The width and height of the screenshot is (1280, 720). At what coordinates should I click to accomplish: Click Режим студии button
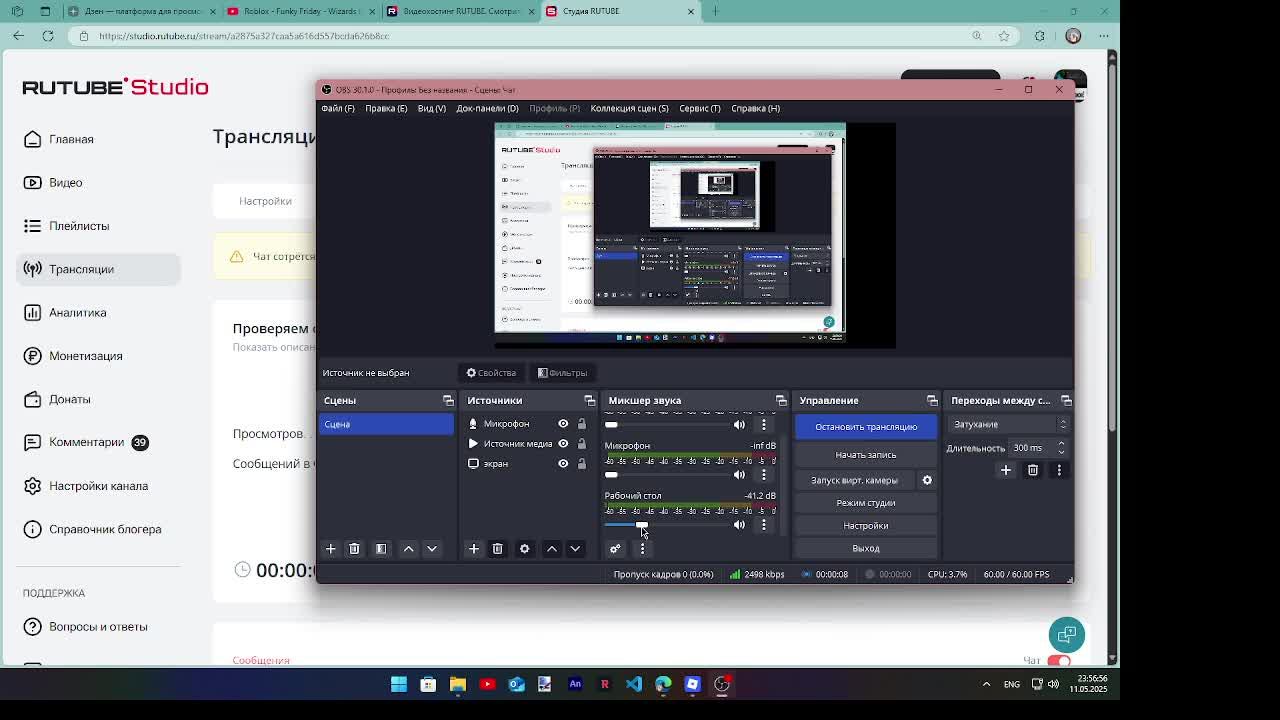pyautogui.click(x=866, y=503)
